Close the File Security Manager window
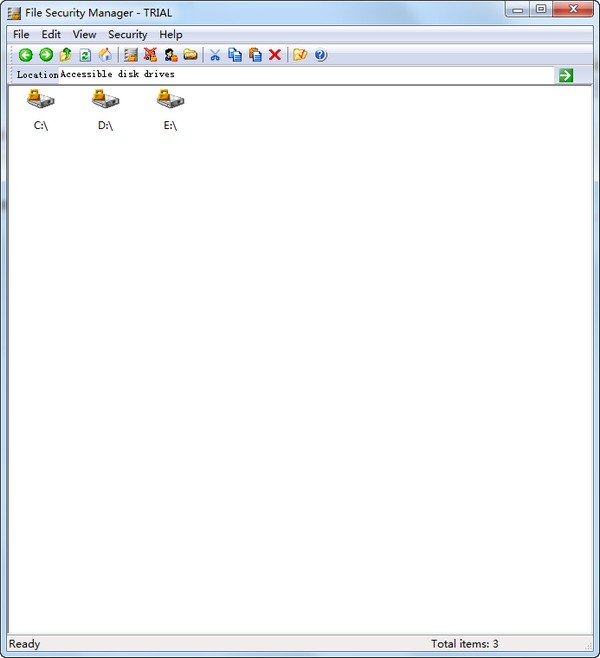This screenshot has width=600, height=658. click(573, 9)
